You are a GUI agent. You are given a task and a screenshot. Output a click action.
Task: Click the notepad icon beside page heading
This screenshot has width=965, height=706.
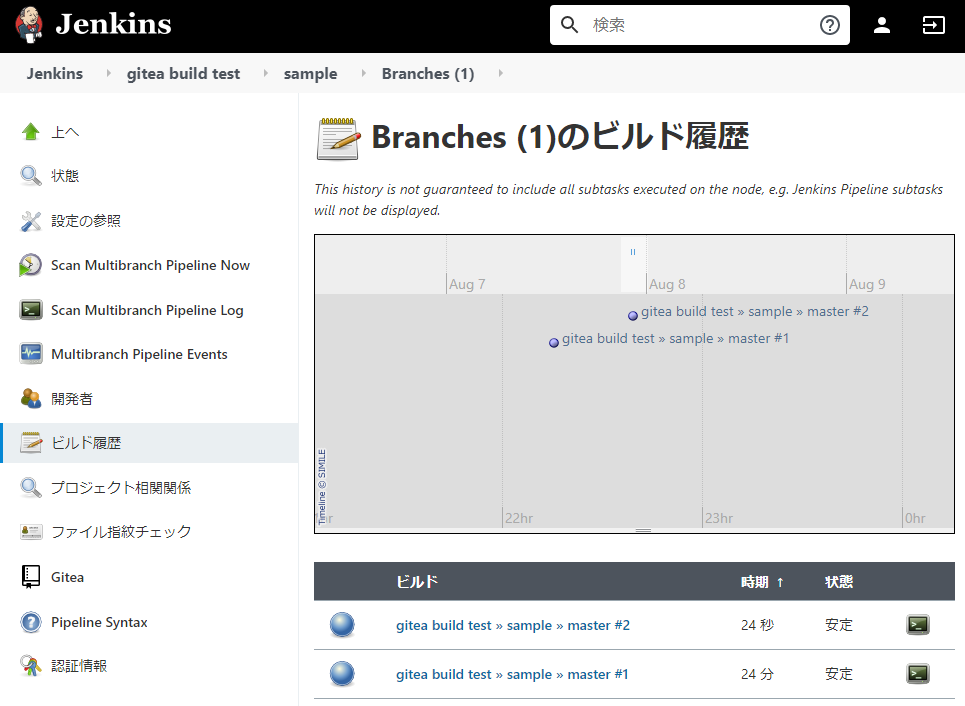(338, 138)
